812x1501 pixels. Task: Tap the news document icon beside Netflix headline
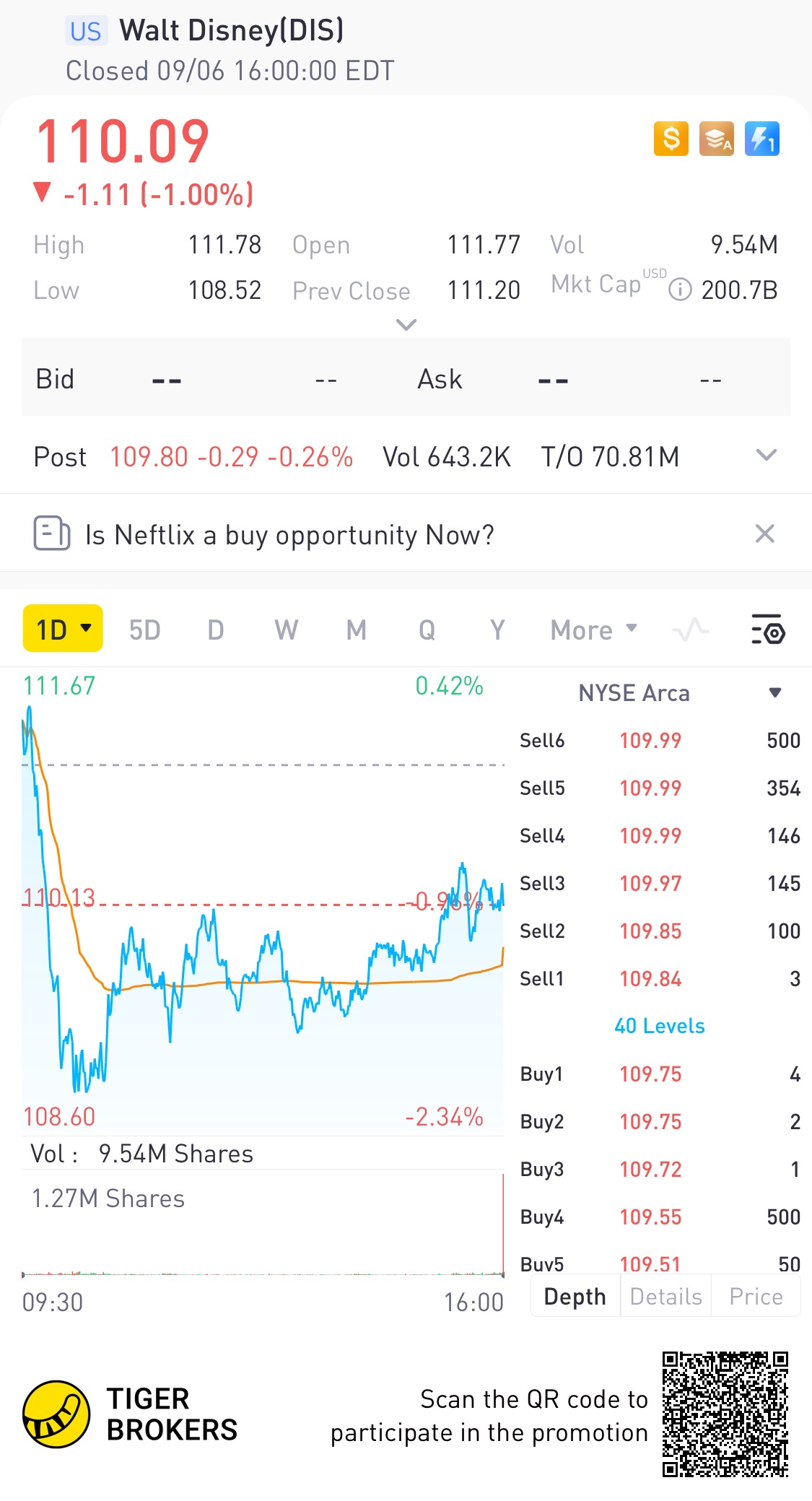(x=52, y=534)
